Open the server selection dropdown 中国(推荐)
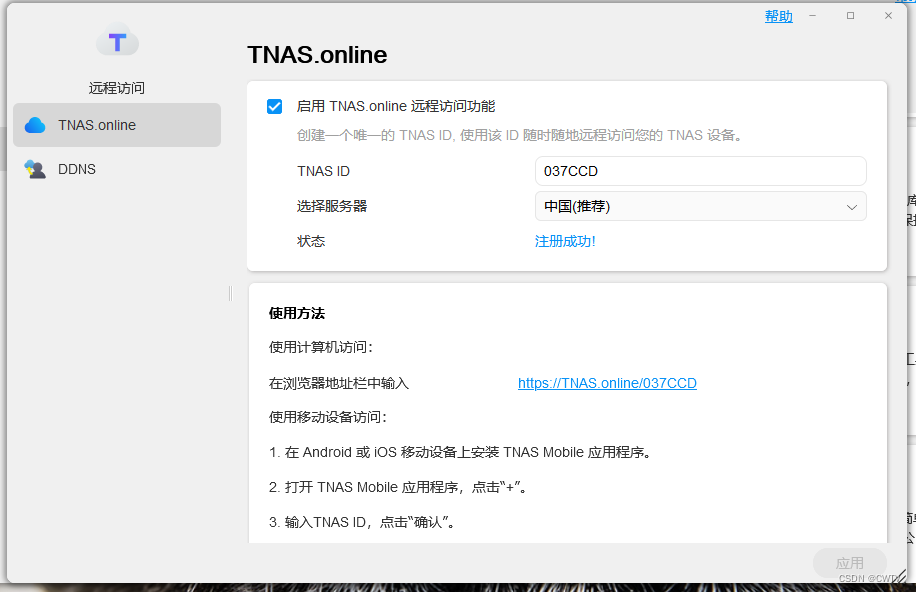This screenshot has height=592, width=916. coord(700,206)
